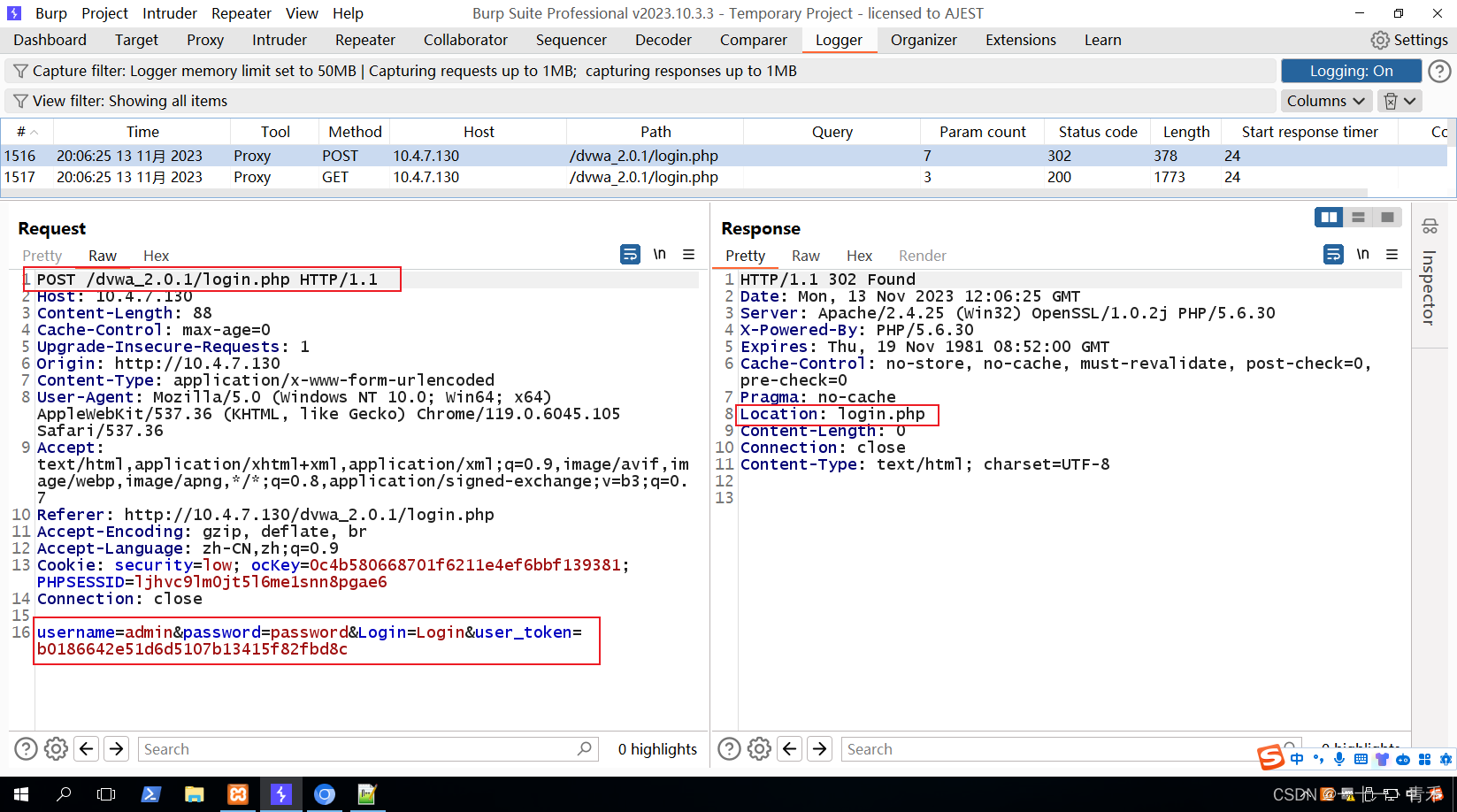
Task: Sort by the Time column header
Action: click(142, 132)
